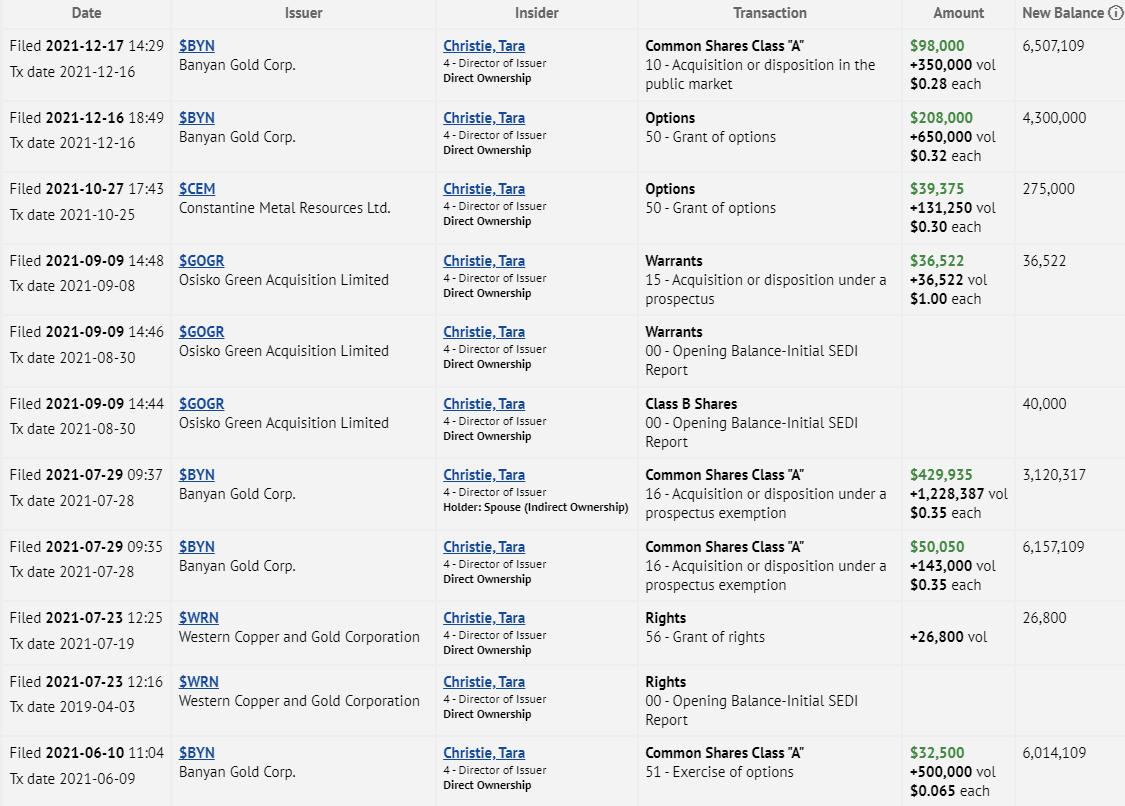Select the $32,500 amount value
The height and width of the screenshot is (806, 1125).
coord(937,752)
